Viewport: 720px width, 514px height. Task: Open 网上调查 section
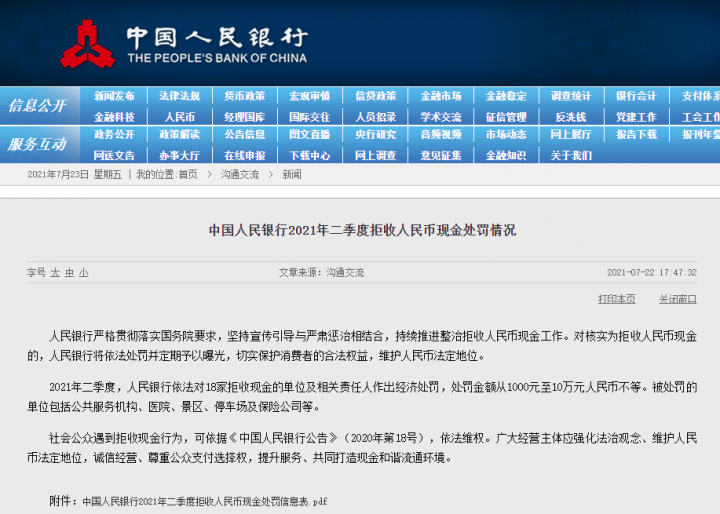[x=376, y=156]
